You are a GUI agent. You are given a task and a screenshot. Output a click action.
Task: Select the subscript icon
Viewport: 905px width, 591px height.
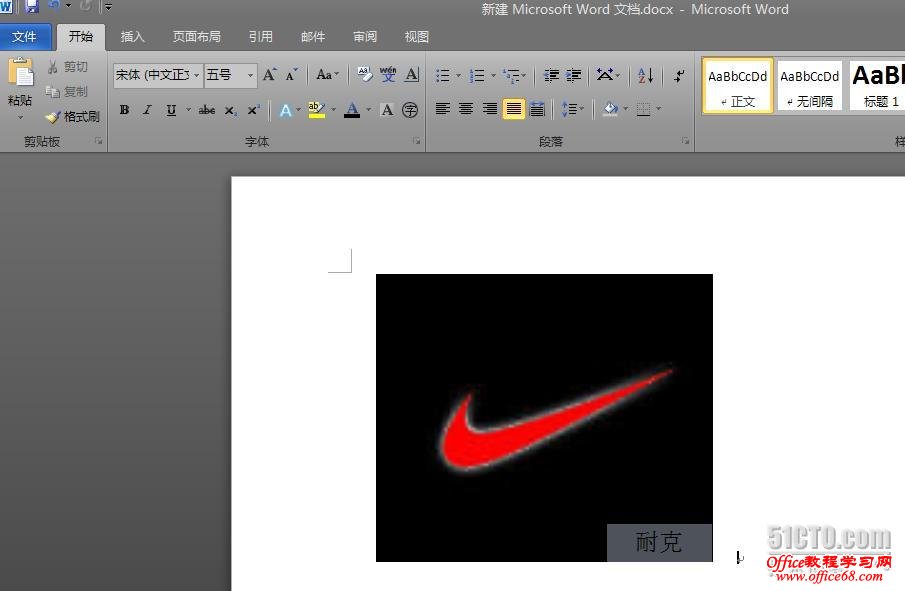(x=230, y=110)
